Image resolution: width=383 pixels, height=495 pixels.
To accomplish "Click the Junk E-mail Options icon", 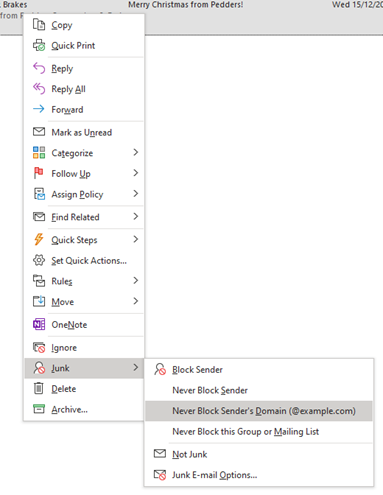I will coord(160,475).
